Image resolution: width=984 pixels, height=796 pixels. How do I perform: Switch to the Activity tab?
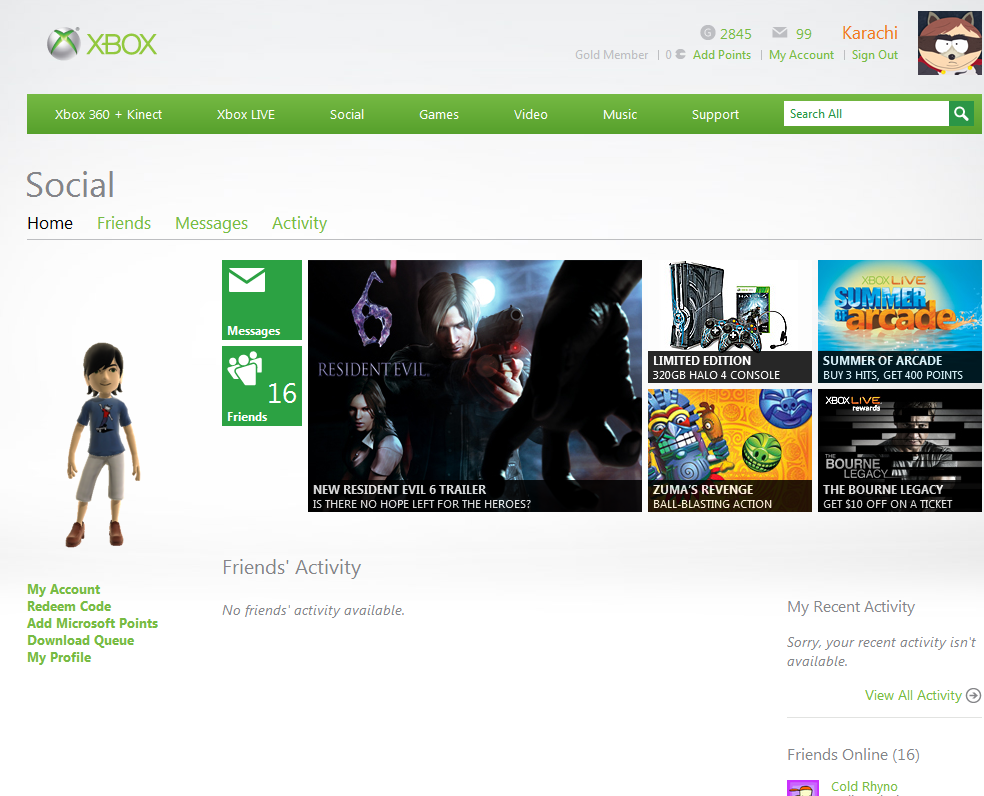[299, 223]
